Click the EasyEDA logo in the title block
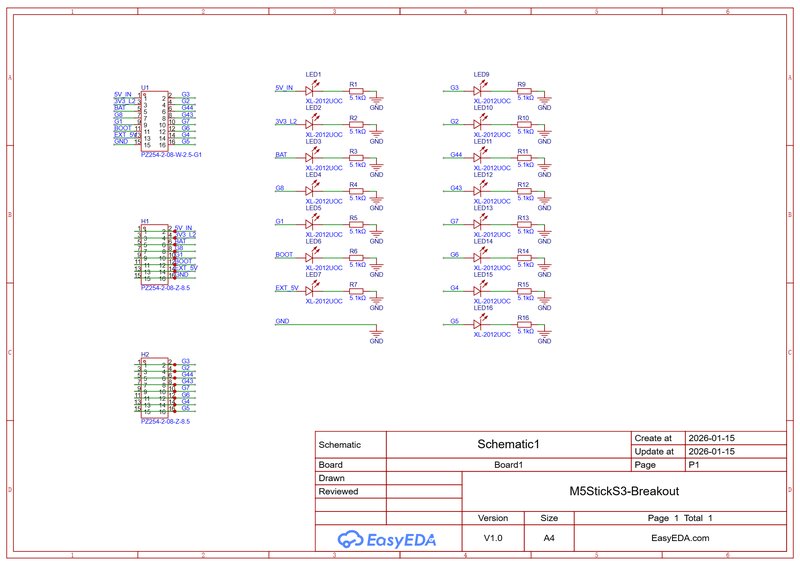This screenshot has width=800, height=566. [387, 539]
